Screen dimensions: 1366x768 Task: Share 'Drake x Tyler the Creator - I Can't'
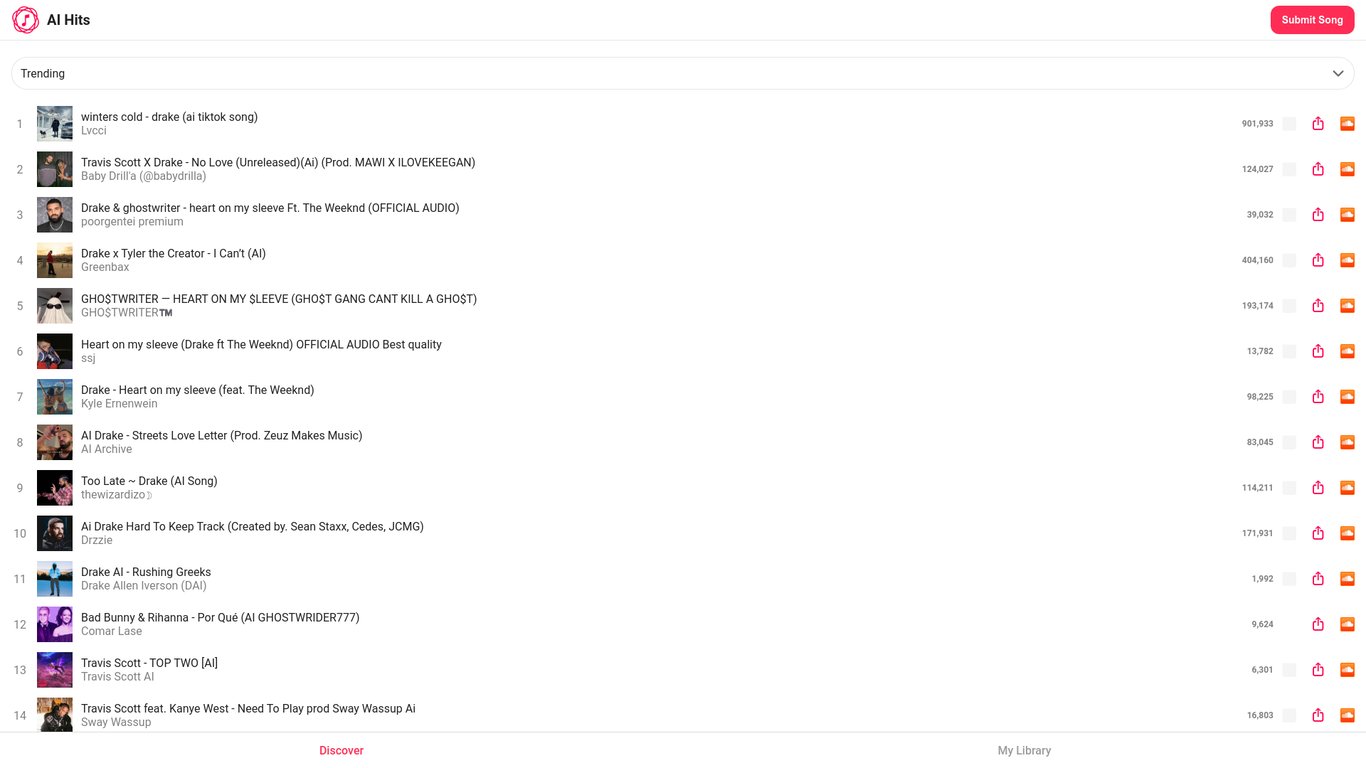tap(1318, 260)
